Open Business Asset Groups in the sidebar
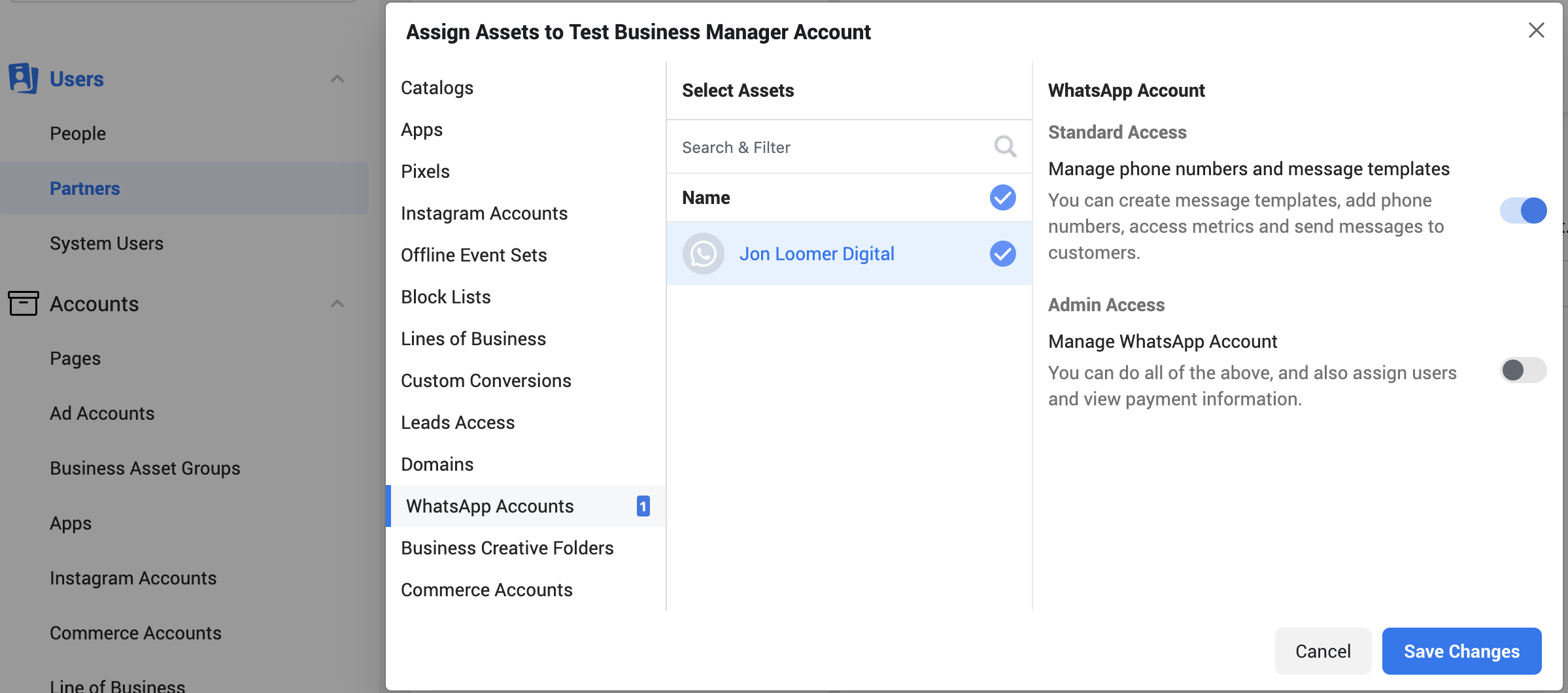This screenshot has height=693, width=1568. (x=145, y=468)
